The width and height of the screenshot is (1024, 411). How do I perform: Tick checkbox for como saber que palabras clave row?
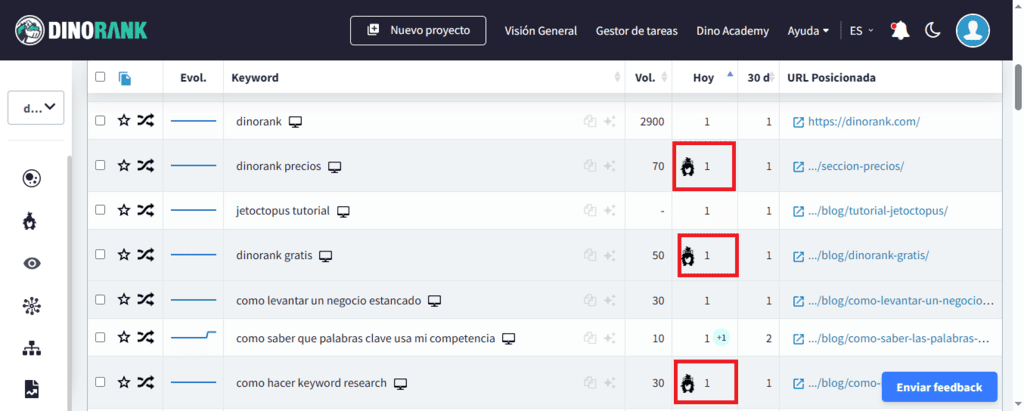point(100,338)
